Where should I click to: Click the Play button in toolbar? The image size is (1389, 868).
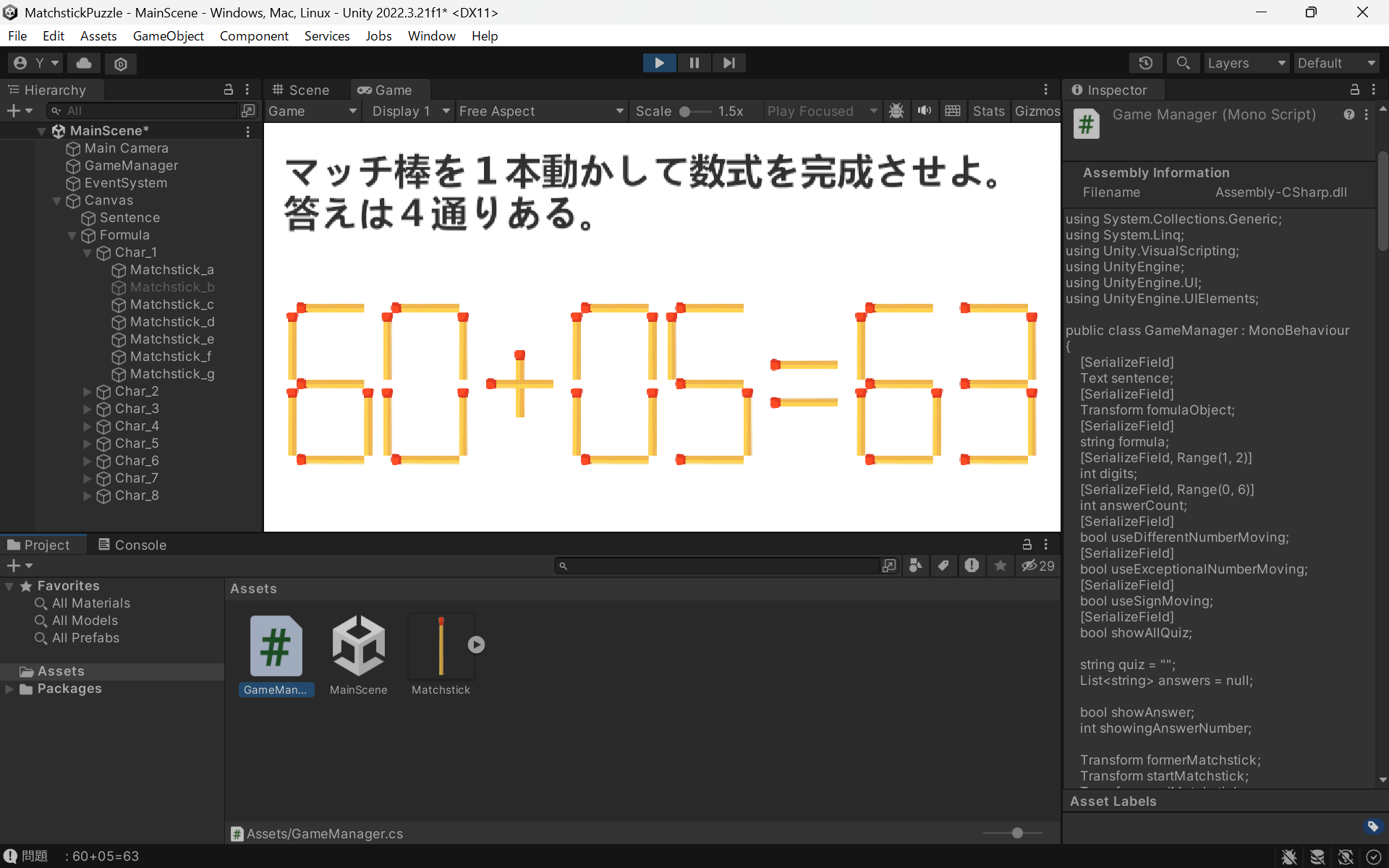click(x=659, y=63)
